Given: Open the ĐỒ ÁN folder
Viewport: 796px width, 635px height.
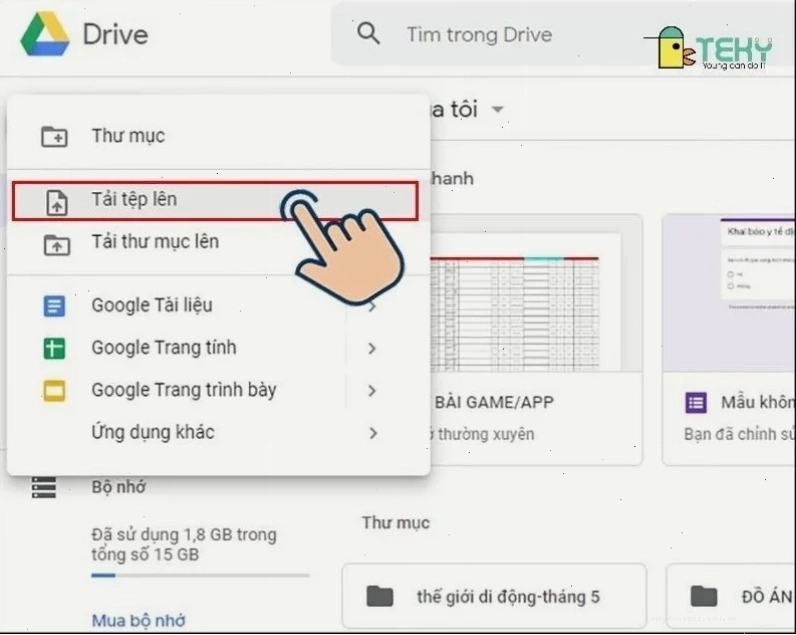Looking at the screenshot, I should pos(731,596).
